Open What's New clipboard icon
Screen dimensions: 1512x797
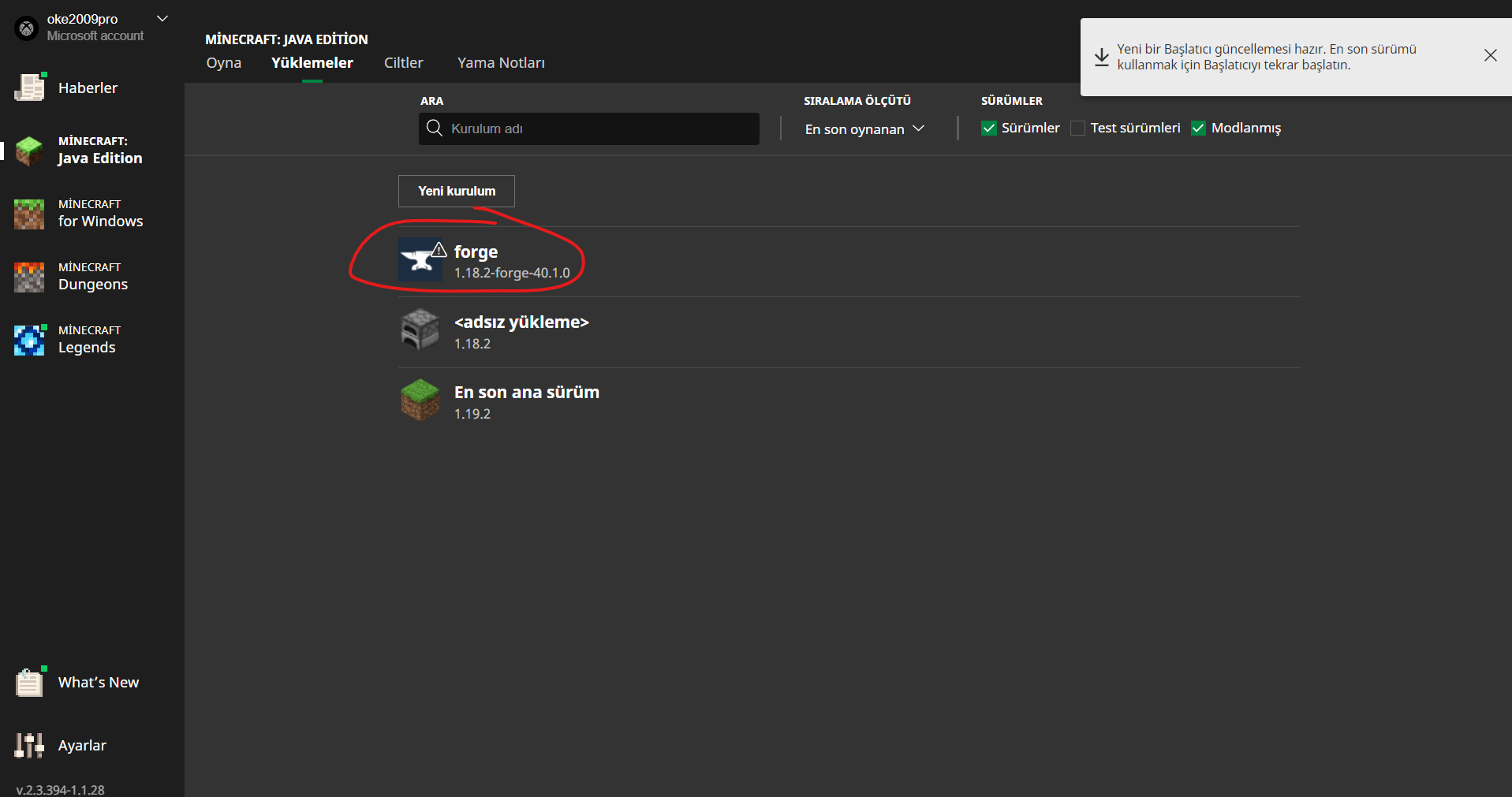[x=30, y=682]
